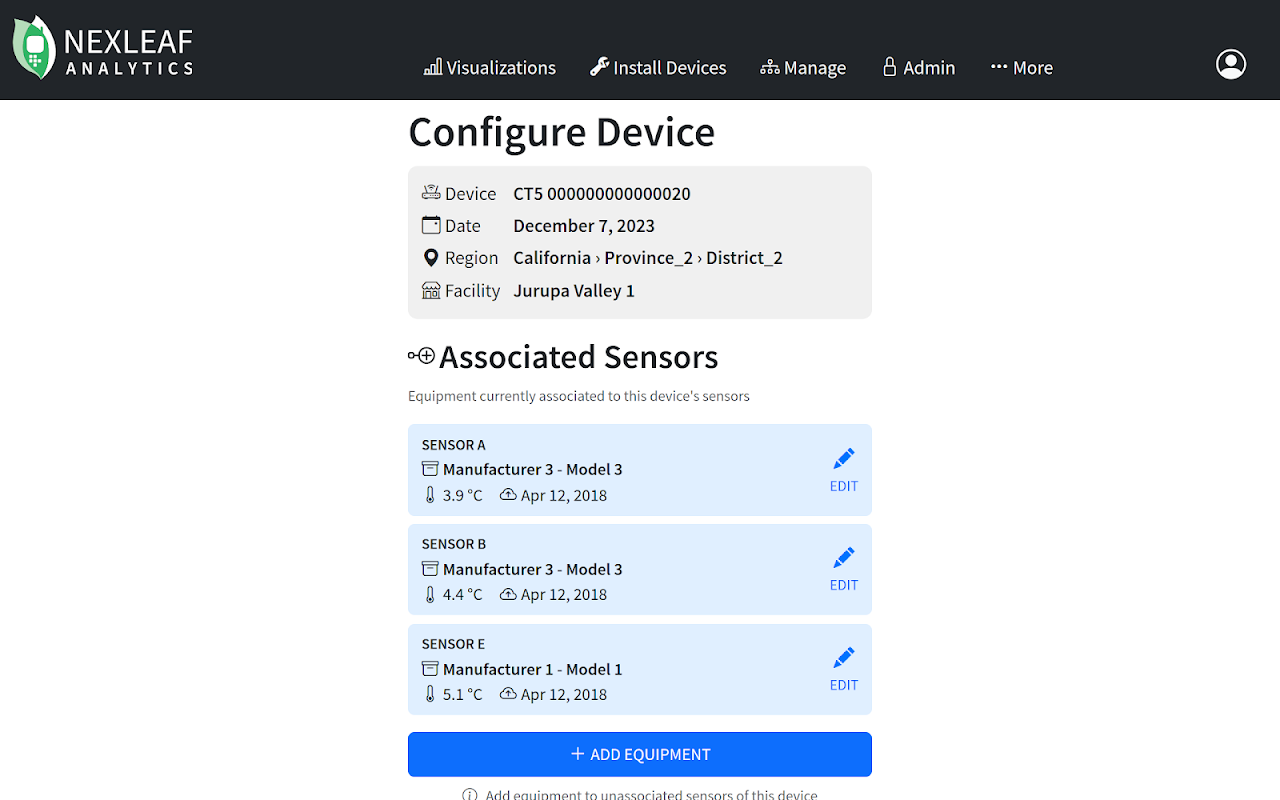Click the pencil edit icon for Sensor A

click(x=844, y=459)
